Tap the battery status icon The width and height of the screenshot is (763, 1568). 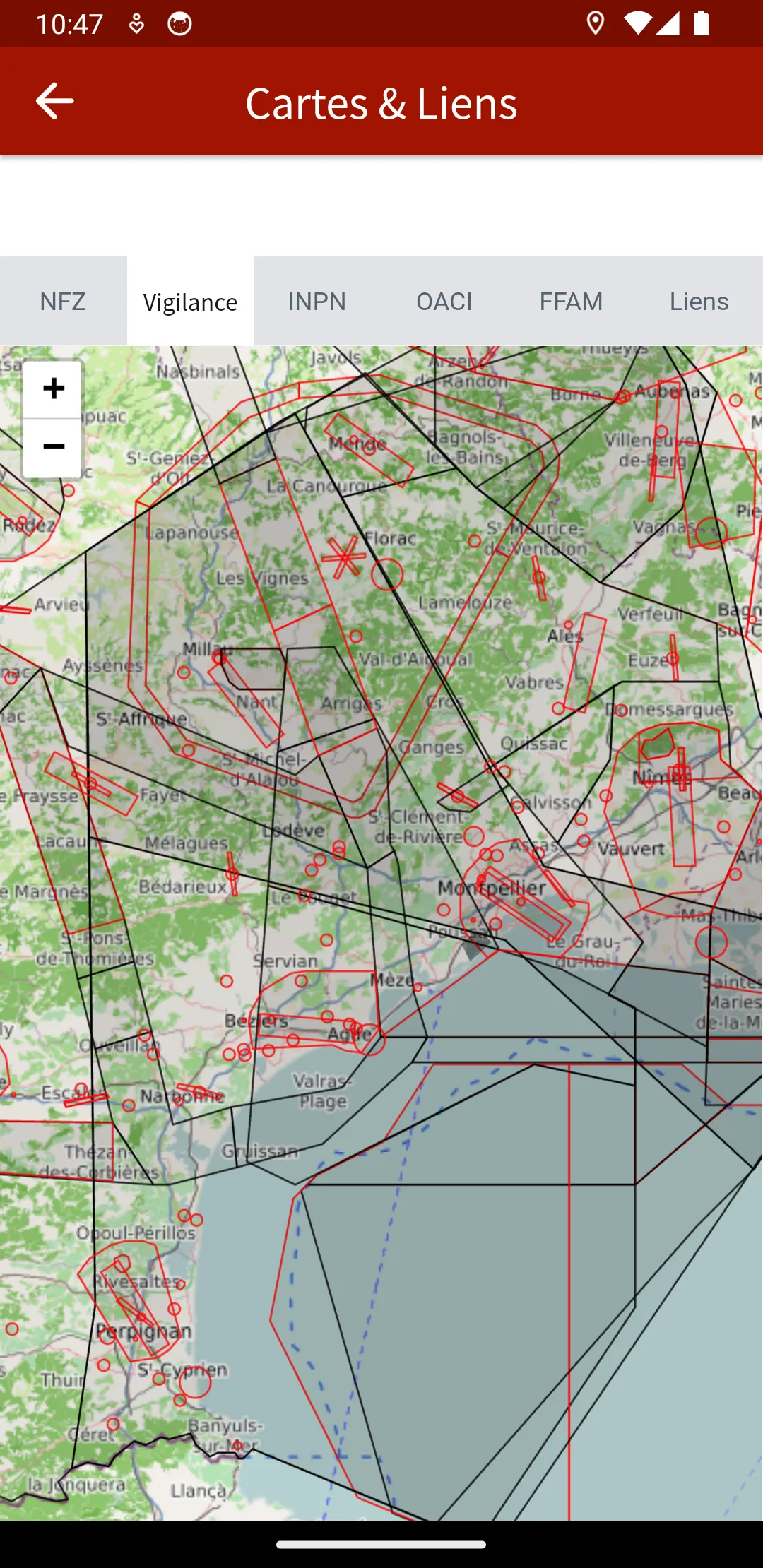click(x=701, y=23)
